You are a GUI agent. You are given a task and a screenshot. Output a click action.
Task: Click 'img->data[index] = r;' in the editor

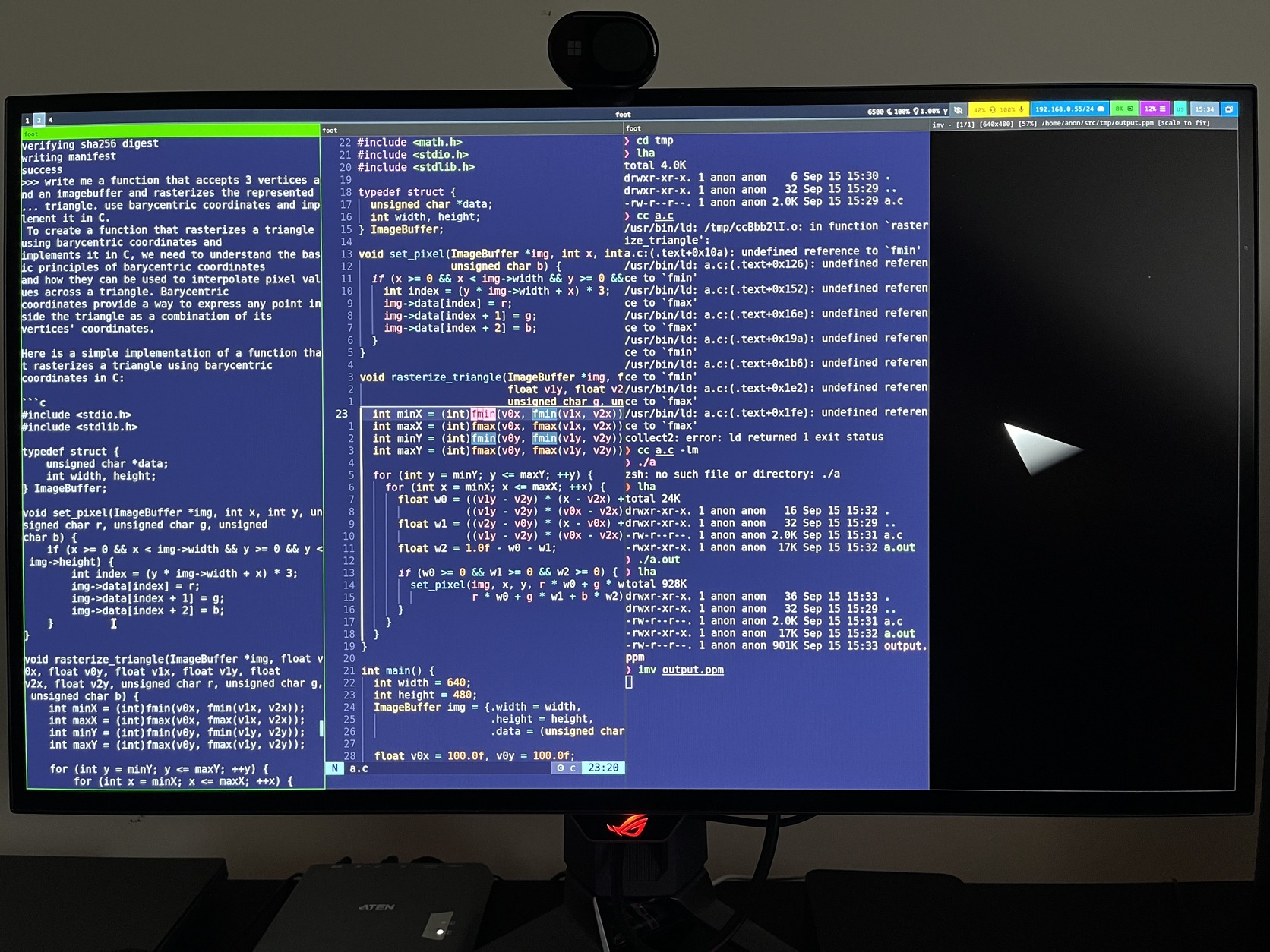tap(447, 303)
